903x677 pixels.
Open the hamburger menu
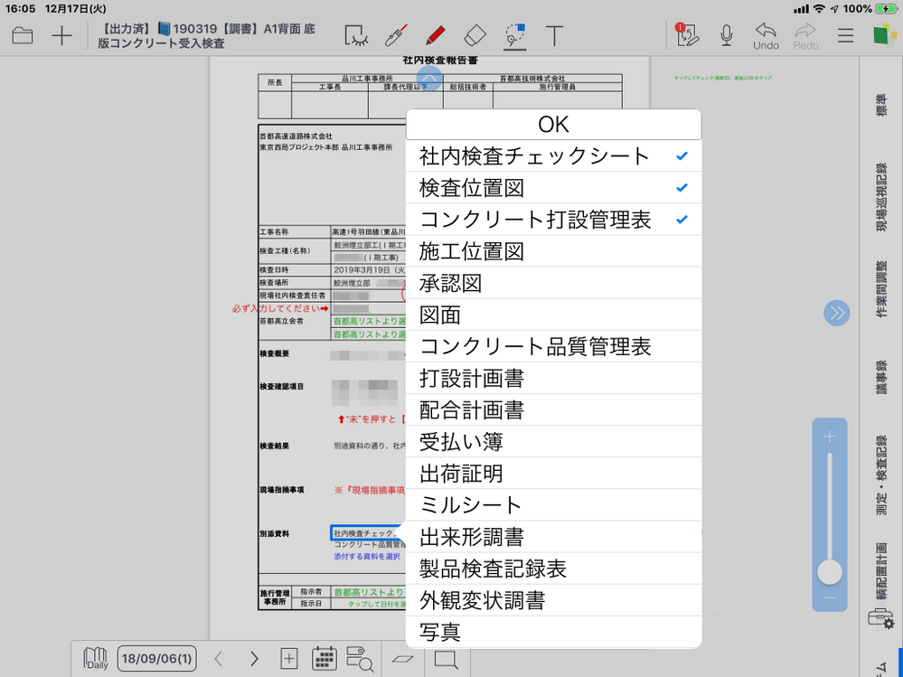[845, 36]
